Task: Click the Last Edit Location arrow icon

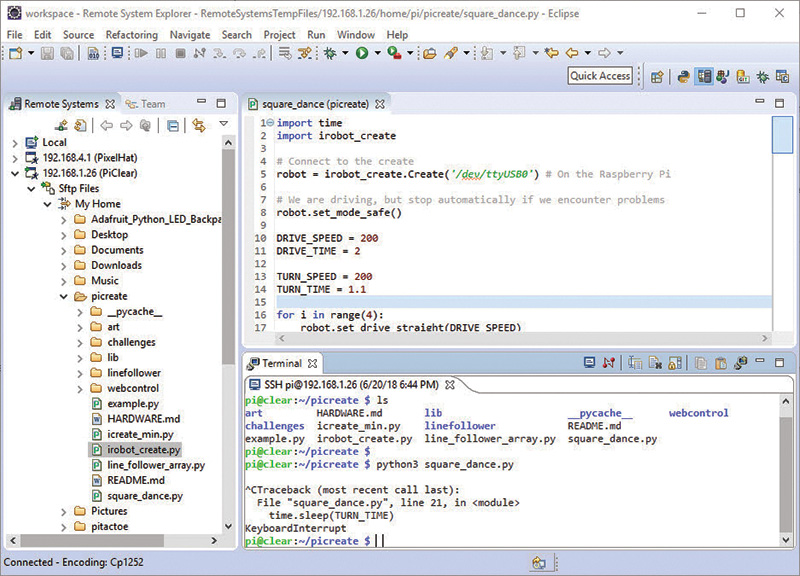Action: 552,53
